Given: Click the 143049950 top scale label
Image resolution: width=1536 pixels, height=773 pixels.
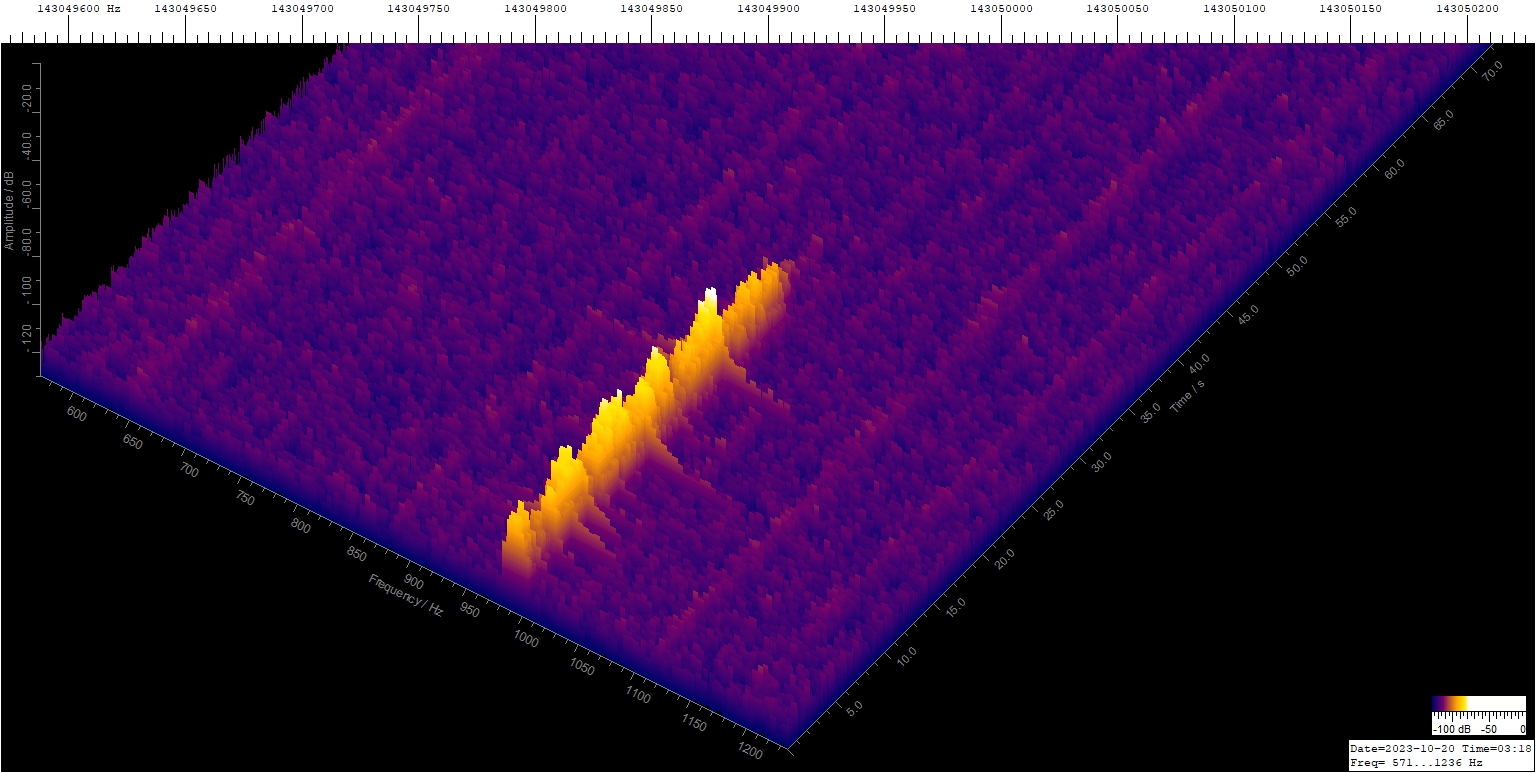Looking at the screenshot, I should coord(885,8).
